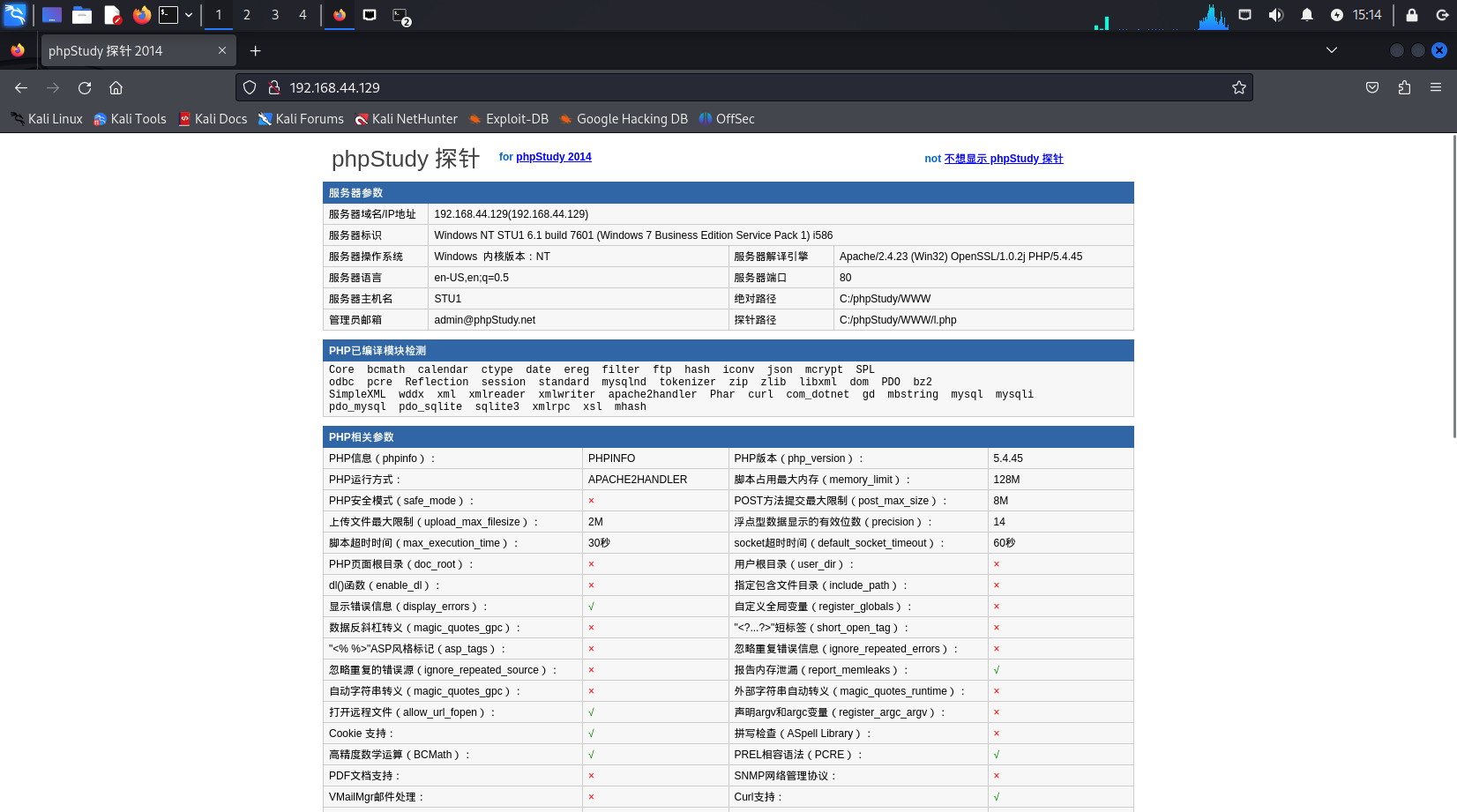Click the PHPINFO link in table

(611, 458)
